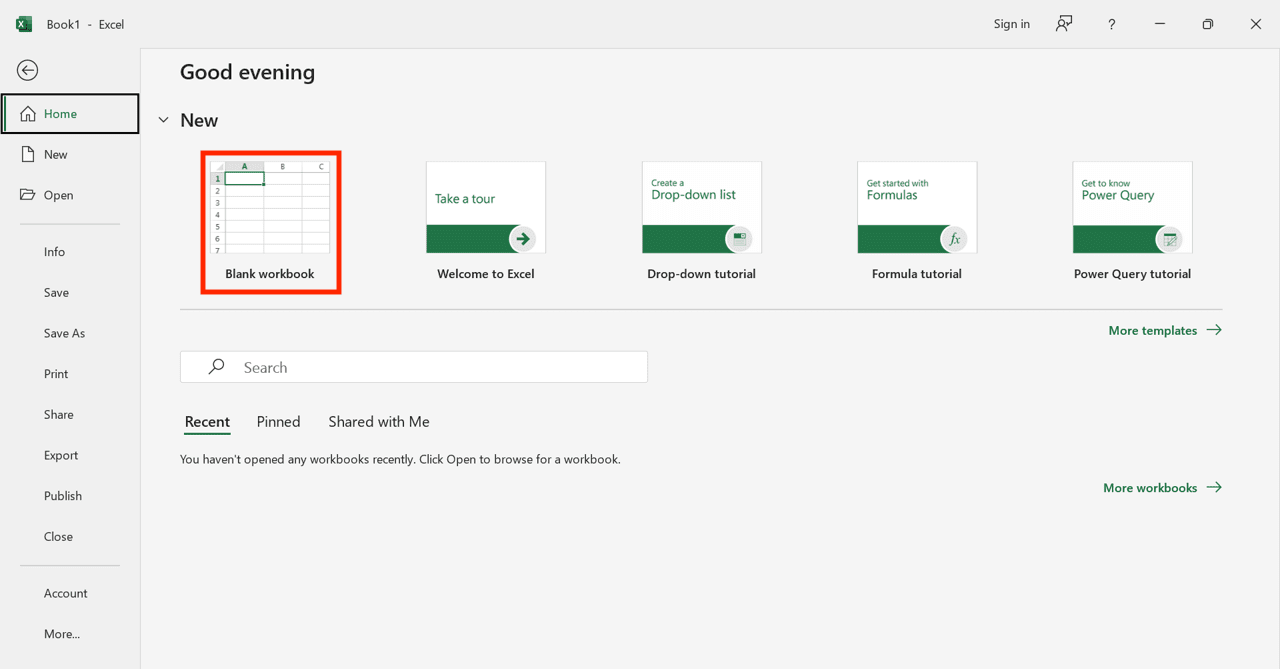Image resolution: width=1280 pixels, height=669 pixels.
Task: Click the back arrow icon
Action: (x=28, y=70)
